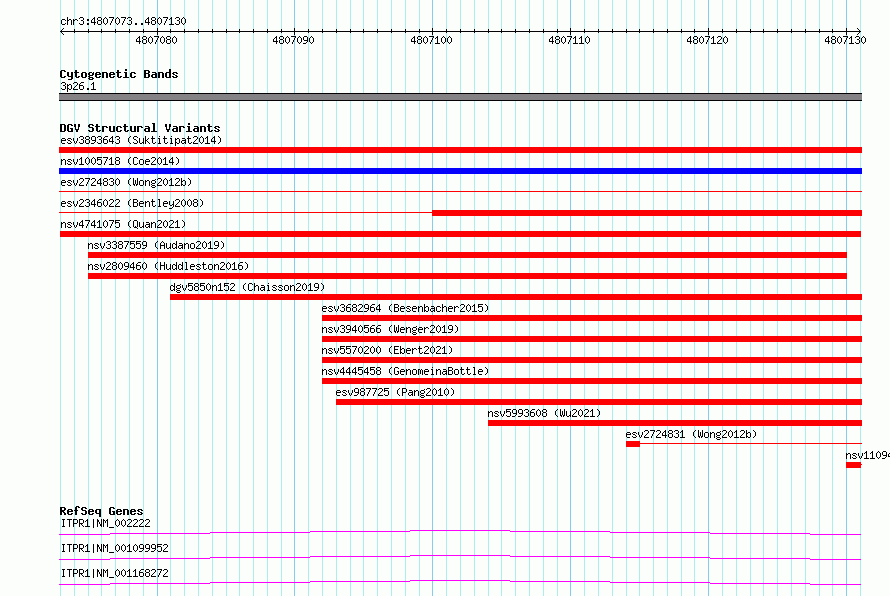Open nsv5993608 (Wu2021) variant
This screenshot has height=596, width=890.
click(544, 413)
